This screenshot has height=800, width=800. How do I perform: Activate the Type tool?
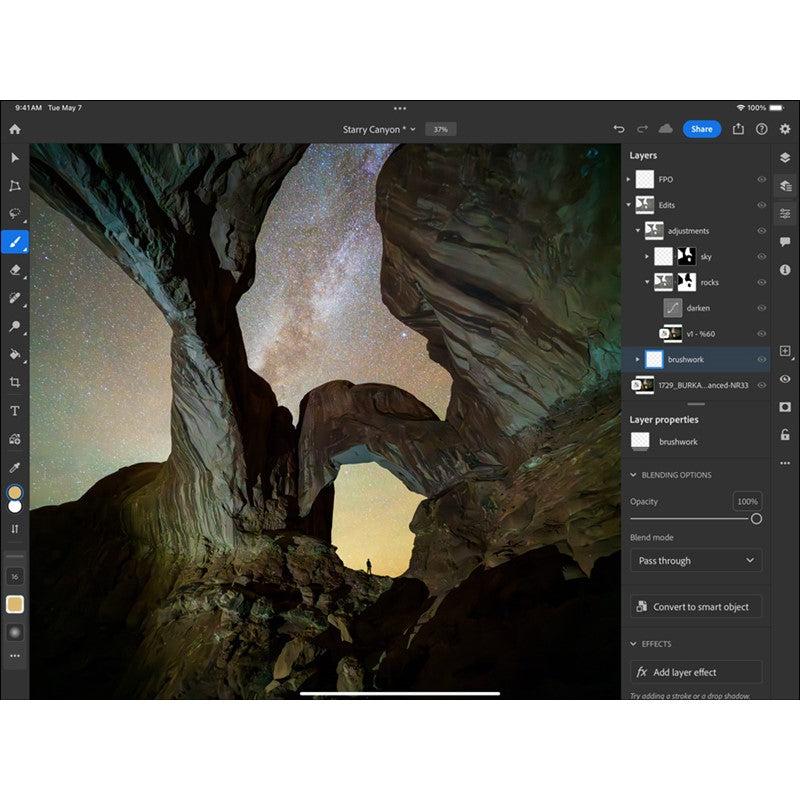[x=15, y=410]
